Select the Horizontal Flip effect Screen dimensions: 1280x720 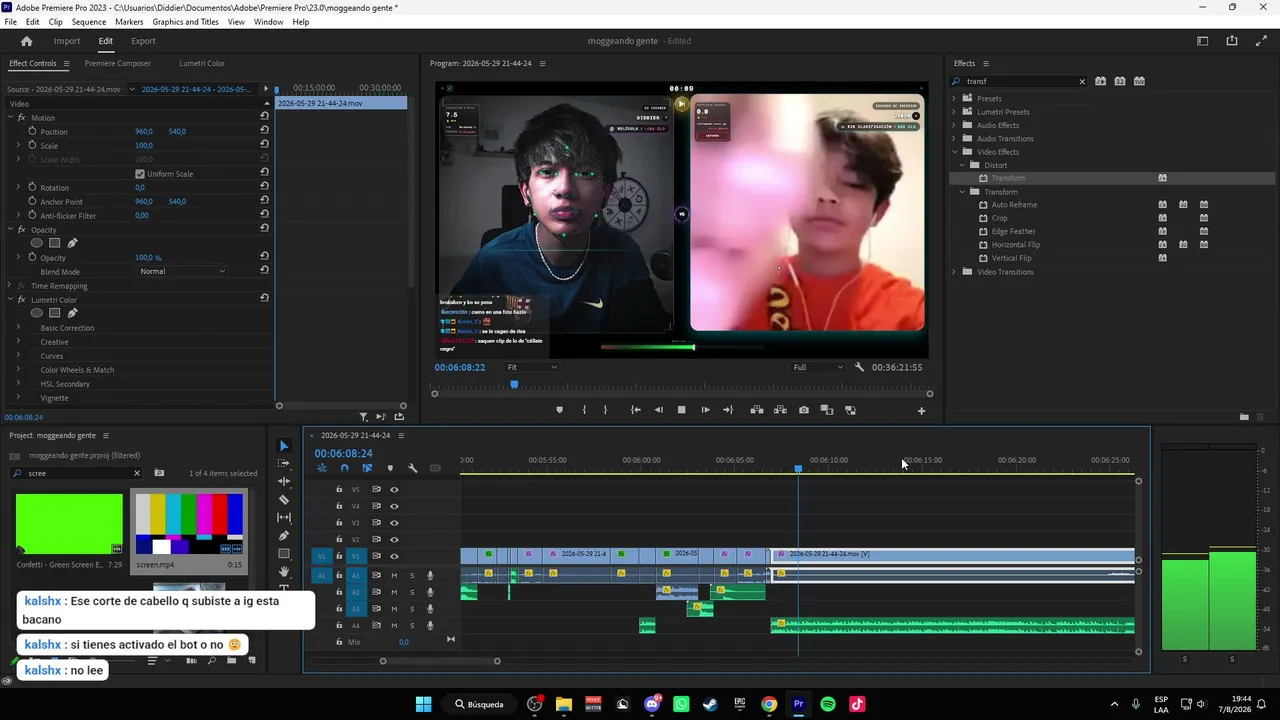click(x=1015, y=245)
